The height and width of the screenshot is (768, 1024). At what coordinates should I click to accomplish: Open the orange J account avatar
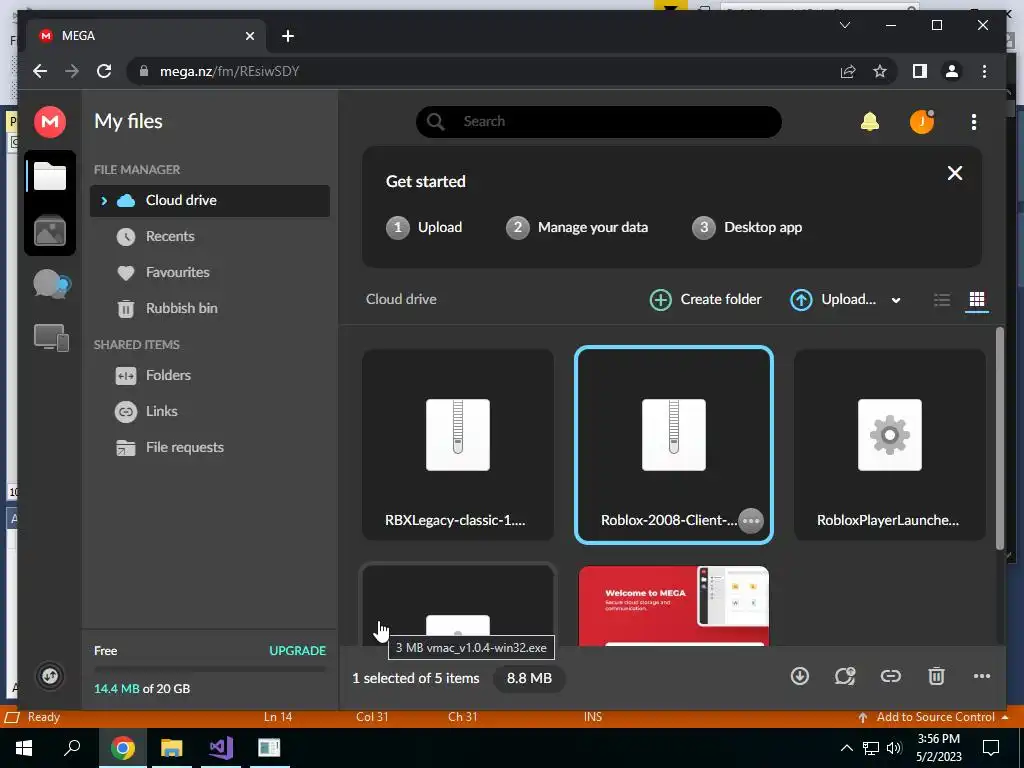pyautogui.click(x=921, y=121)
